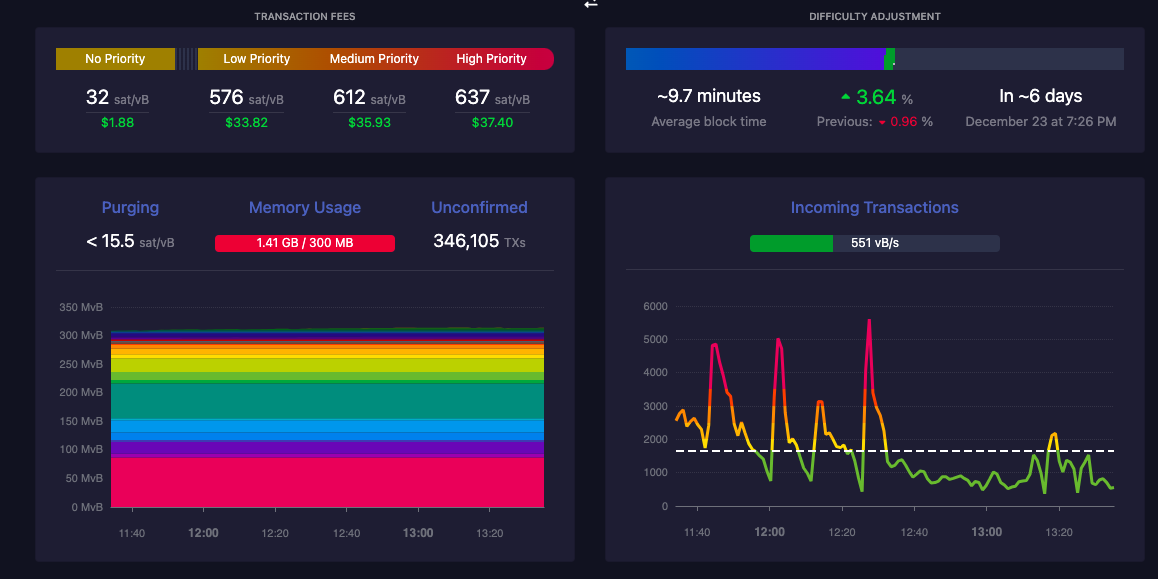This screenshot has height=579, width=1158.
Task: Click the blue difficulty adjustment progress bar
Action: tap(756, 59)
